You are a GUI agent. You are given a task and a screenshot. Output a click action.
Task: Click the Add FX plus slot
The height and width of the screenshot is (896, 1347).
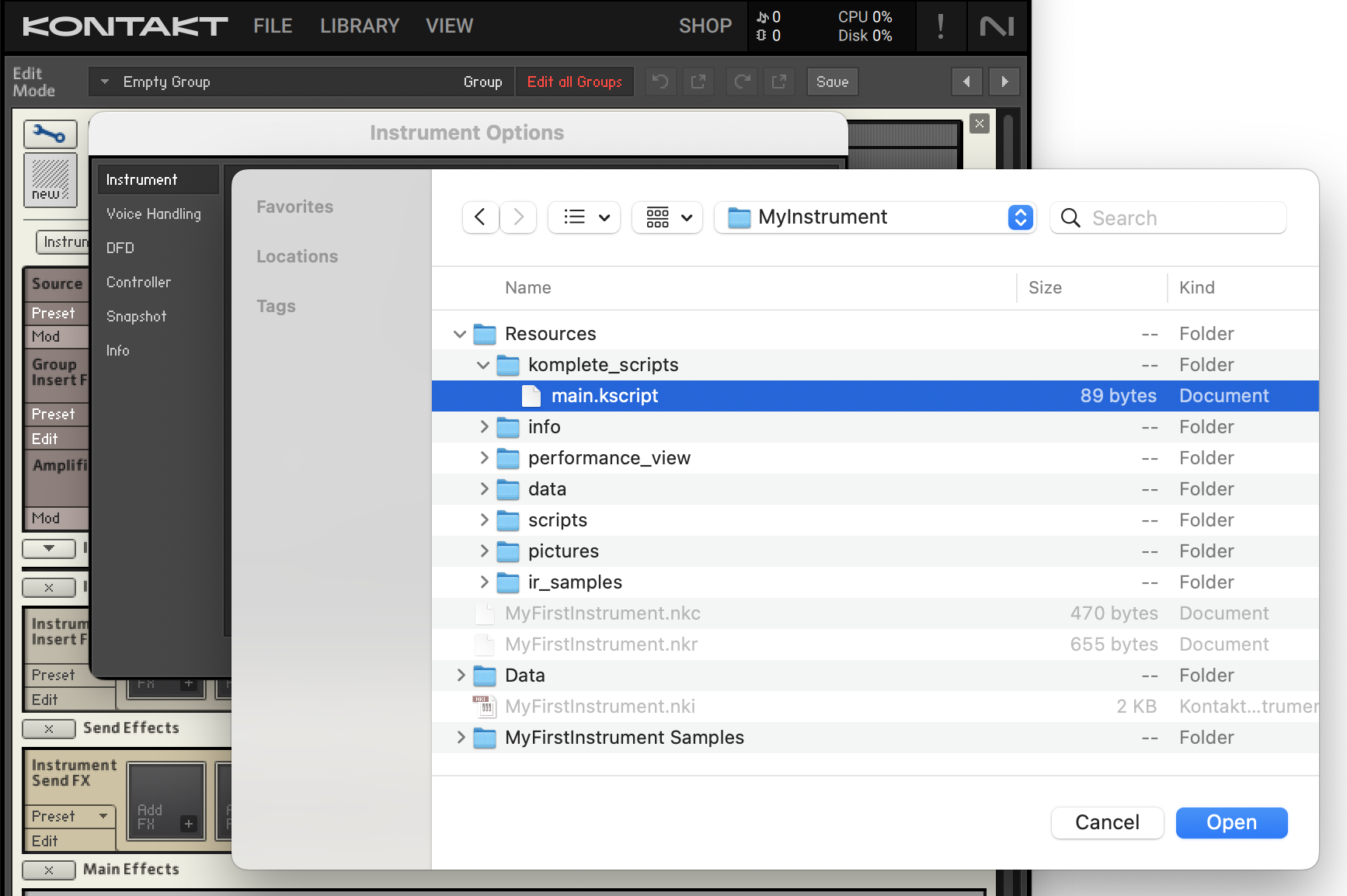coord(166,802)
